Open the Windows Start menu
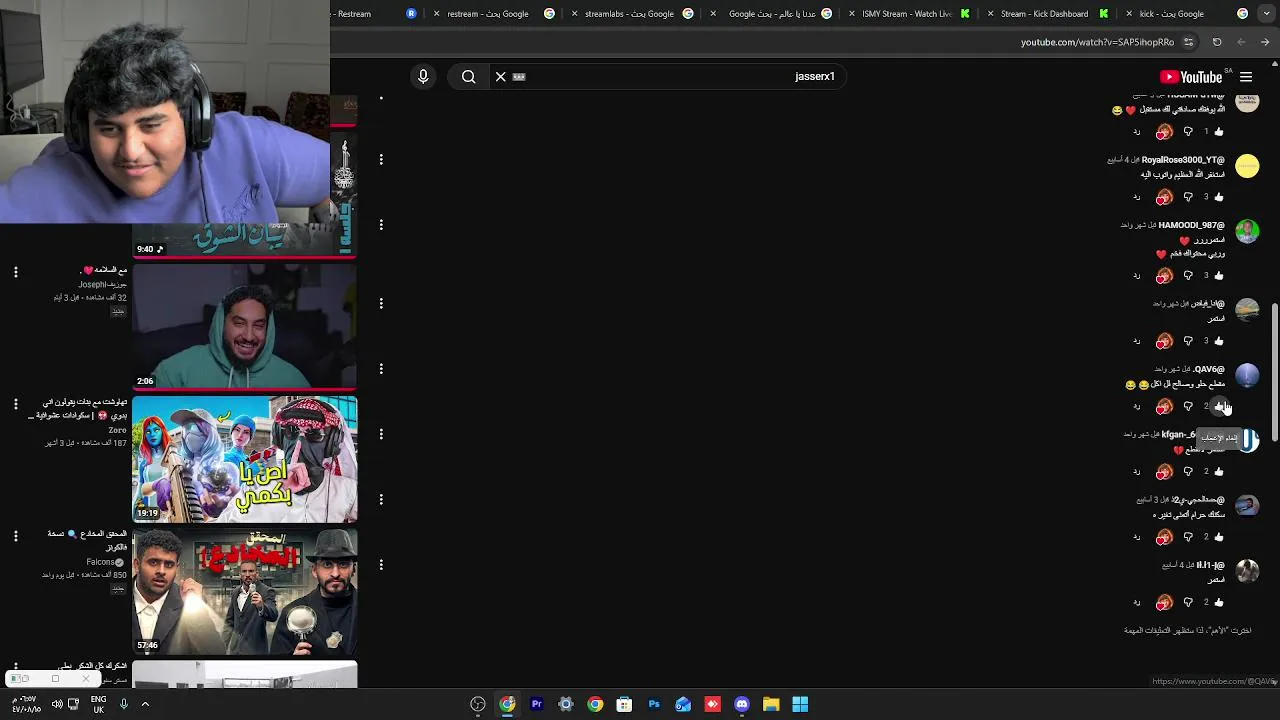This screenshot has width=1280, height=720. (800, 704)
